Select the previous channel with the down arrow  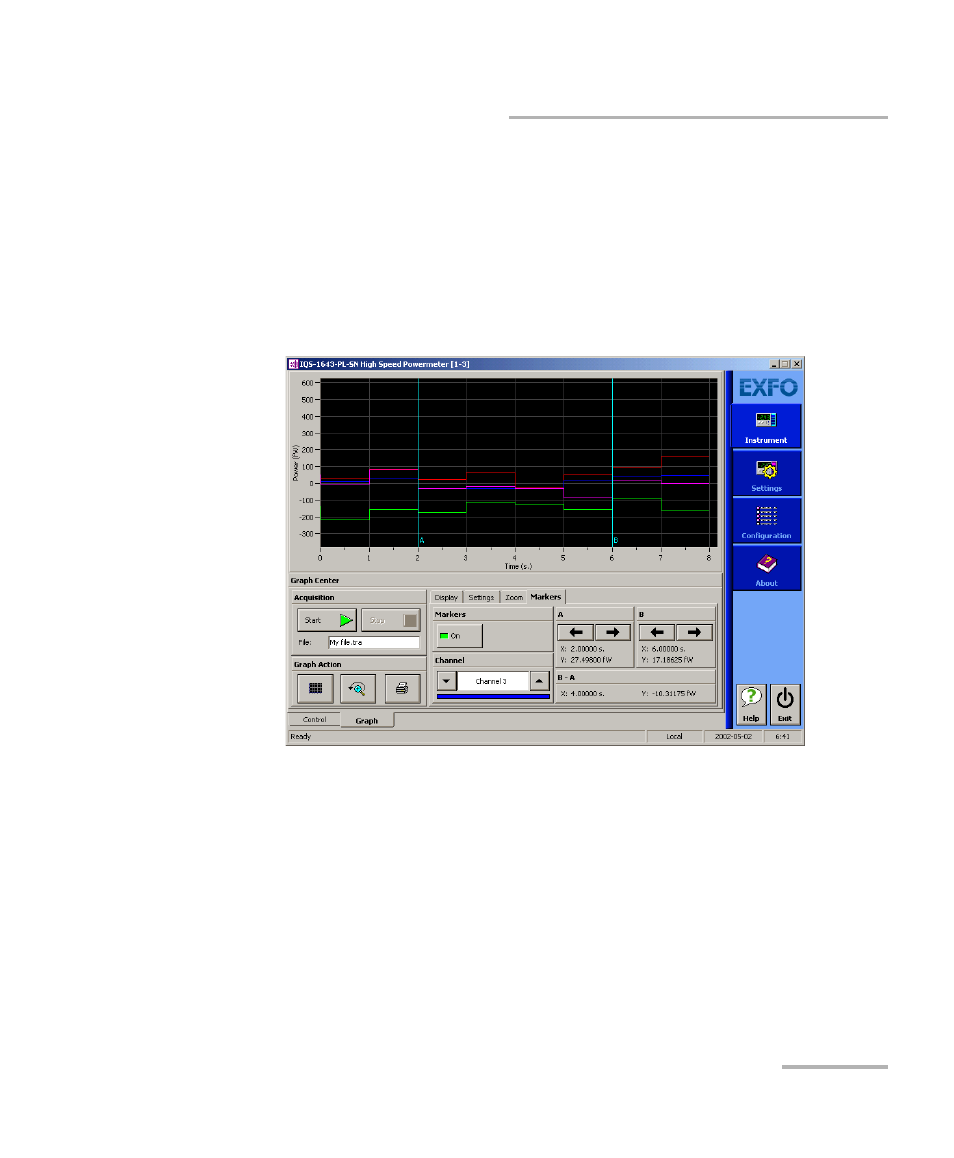click(447, 681)
